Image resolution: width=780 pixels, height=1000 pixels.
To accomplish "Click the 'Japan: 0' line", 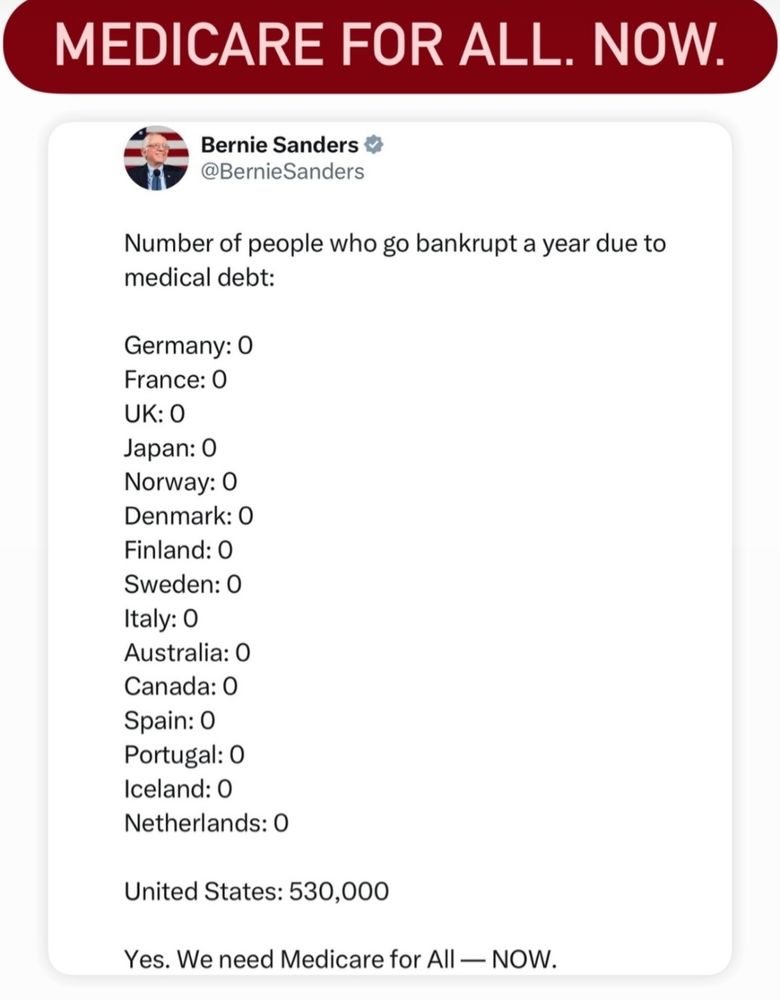I will coord(170,447).
